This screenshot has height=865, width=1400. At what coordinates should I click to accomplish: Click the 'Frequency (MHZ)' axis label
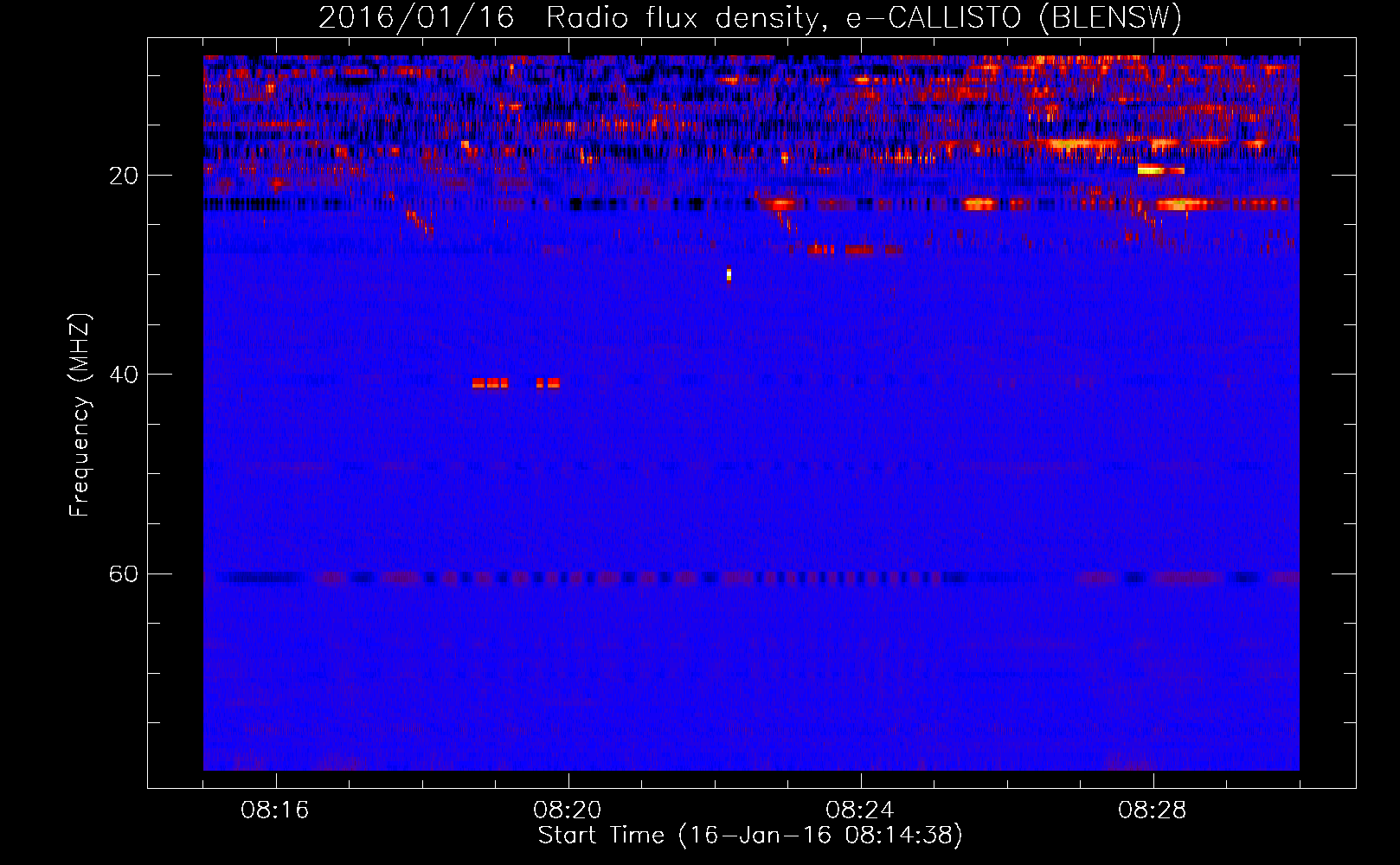(x=80, y=415)
